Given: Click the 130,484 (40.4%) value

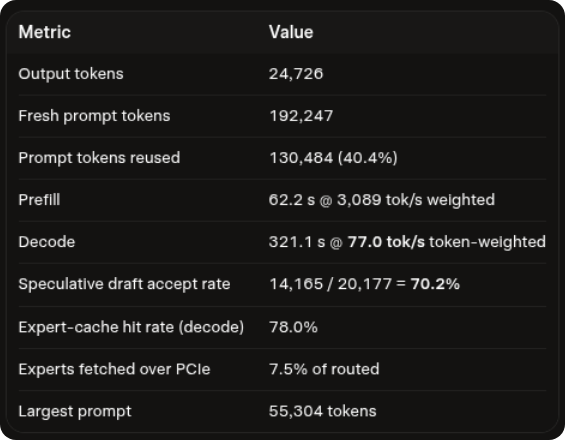Looking at the screenshot, I should pyautogui.click(x=333, y=158).
